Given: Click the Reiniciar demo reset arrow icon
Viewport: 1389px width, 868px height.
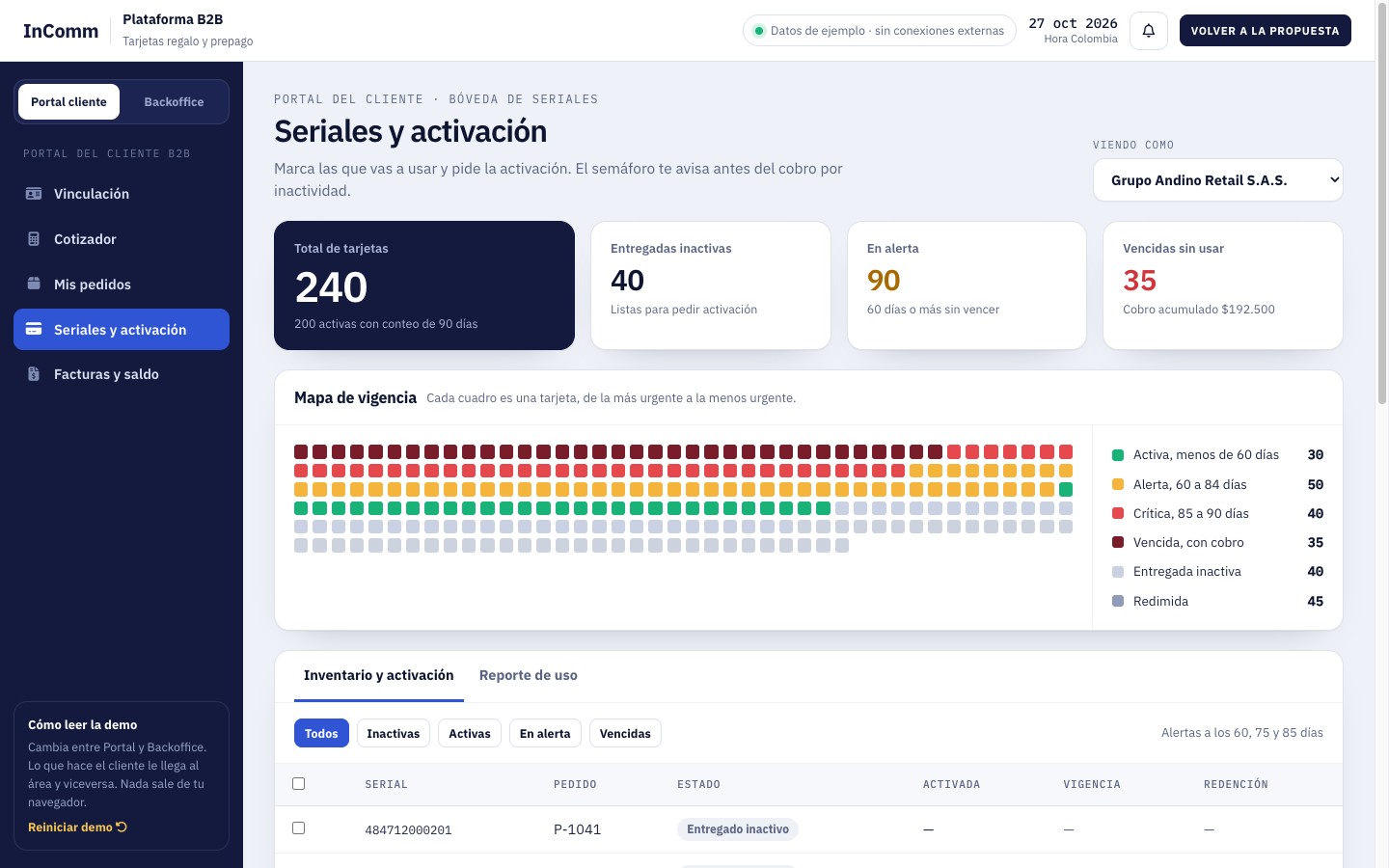Looking at the screenshot, I should point(122,827).
